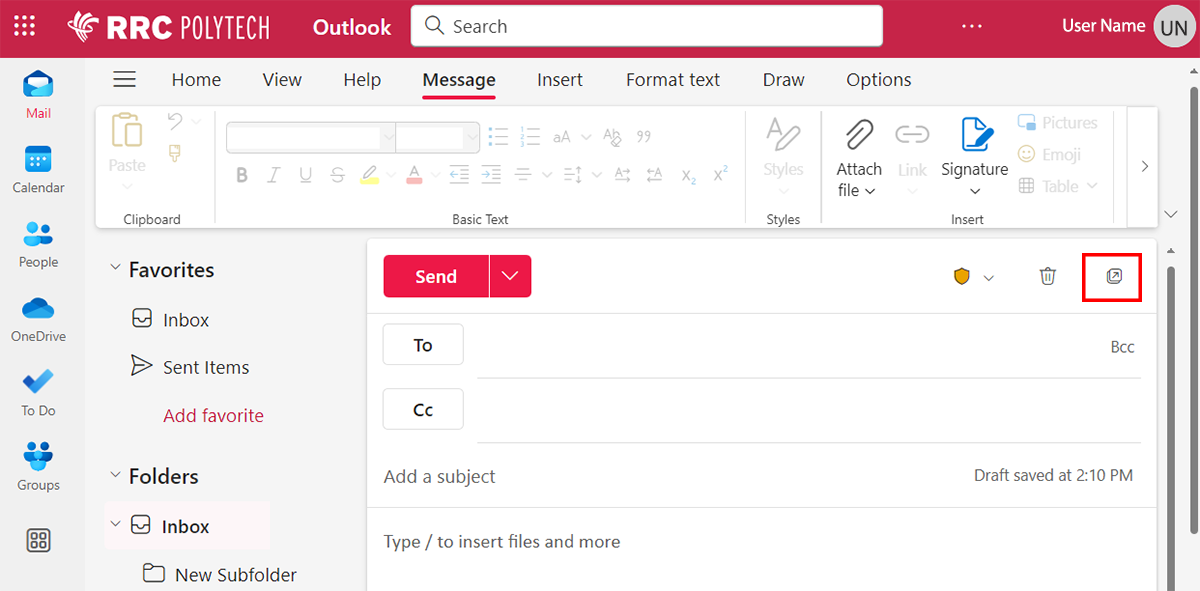Open the Send options dropdown arrow
This screenshot has height=591, width=1200.
pos(510,277)
